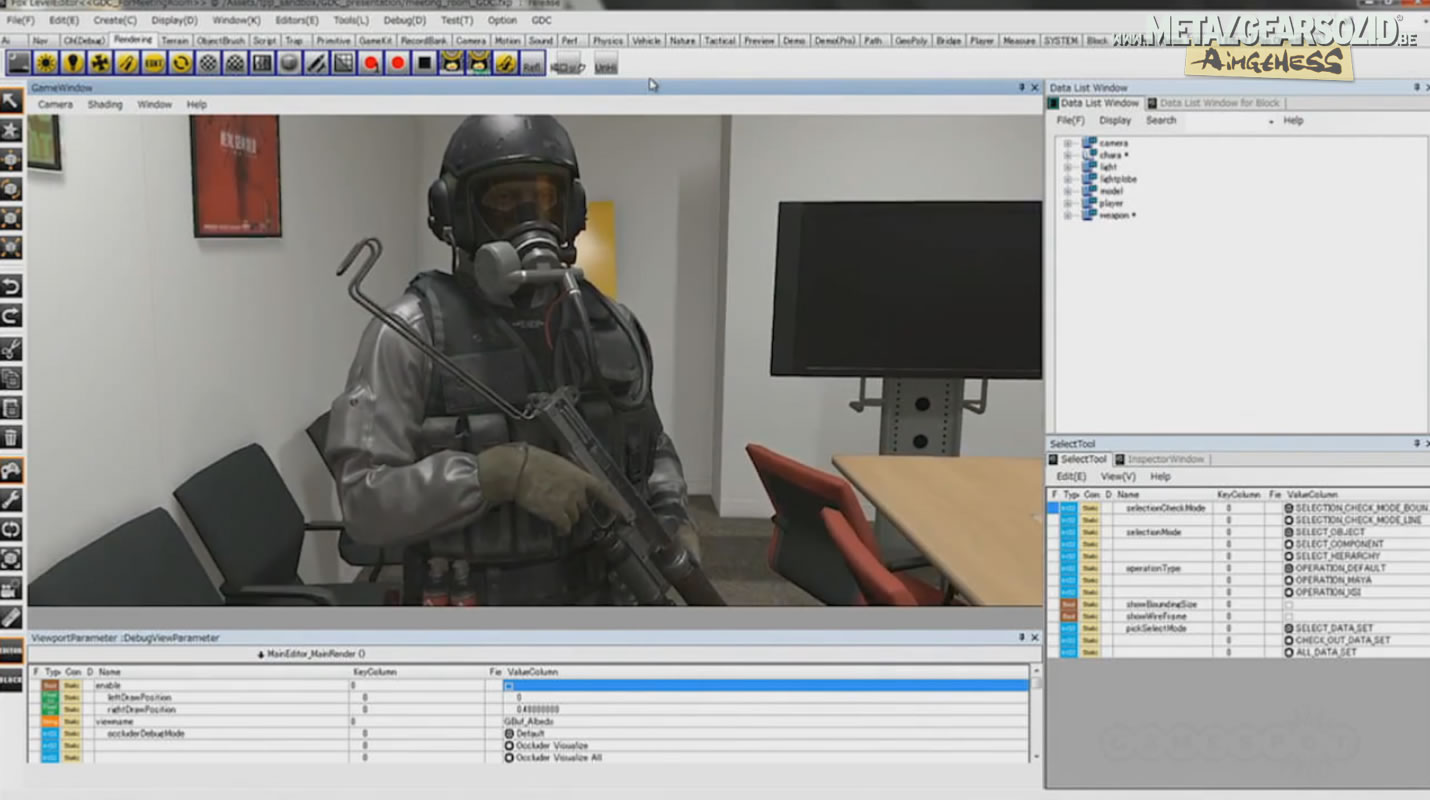
Task: Click the black square stop icon
Action: coord(425,63)
